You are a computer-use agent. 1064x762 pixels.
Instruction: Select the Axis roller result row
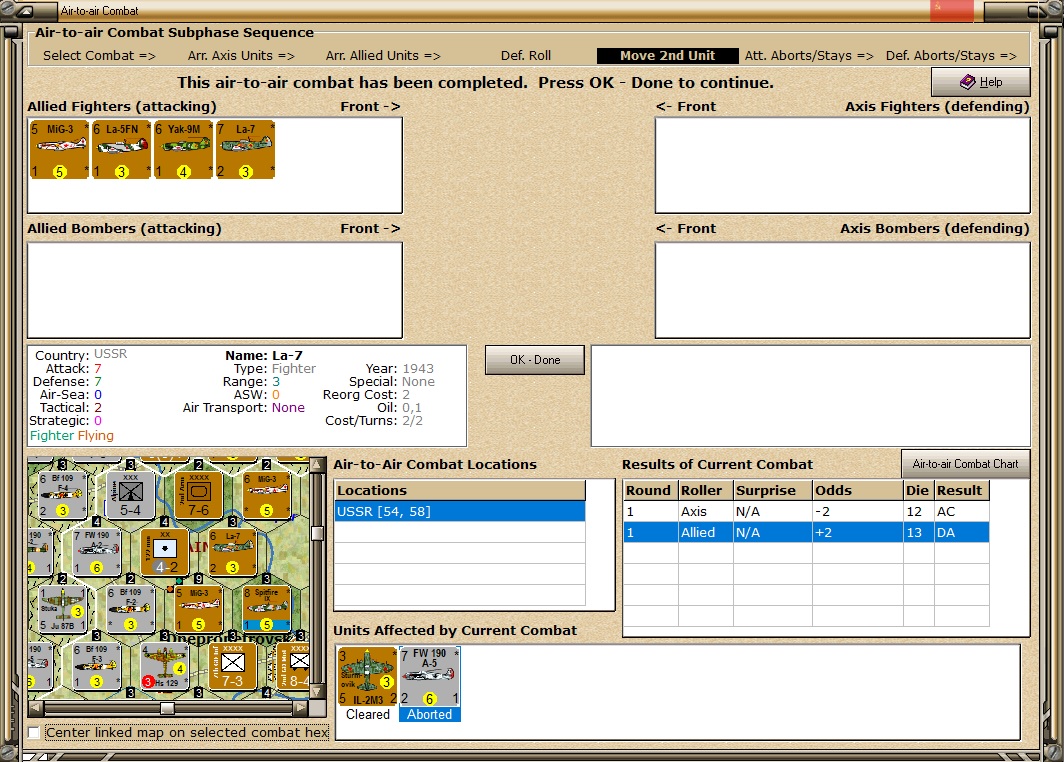click(806, 512)
